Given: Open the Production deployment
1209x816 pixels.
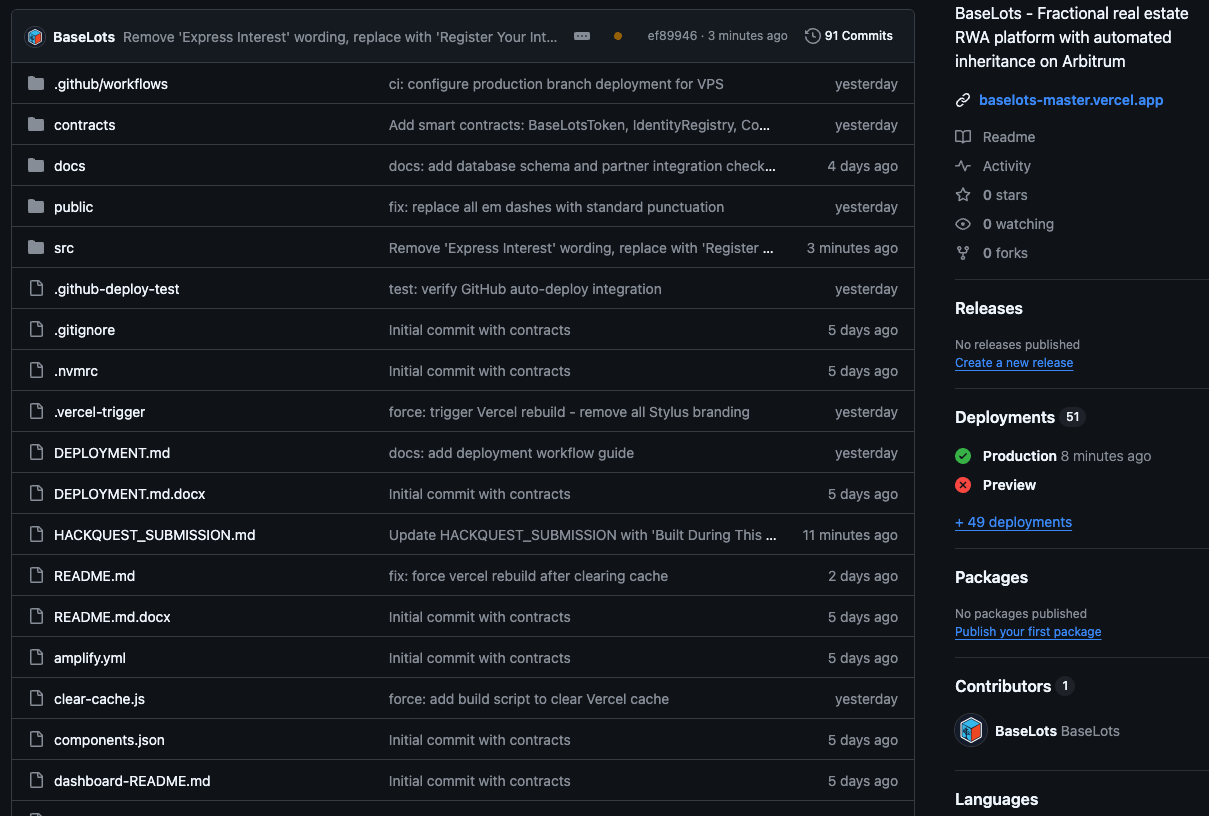Looking at the screenshot, I should point(1019,456).
